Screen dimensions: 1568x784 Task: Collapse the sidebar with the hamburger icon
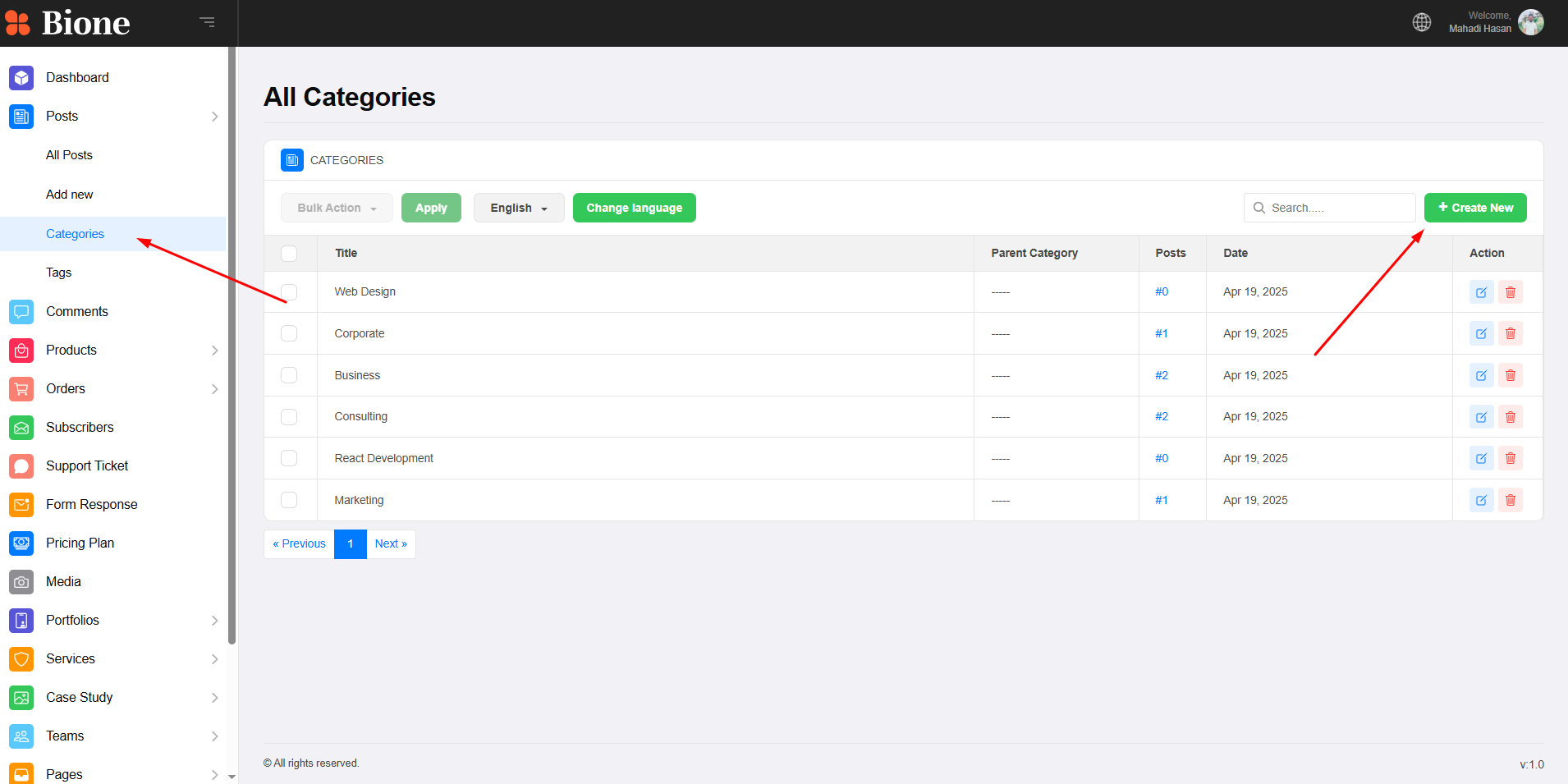click(207, 22)
